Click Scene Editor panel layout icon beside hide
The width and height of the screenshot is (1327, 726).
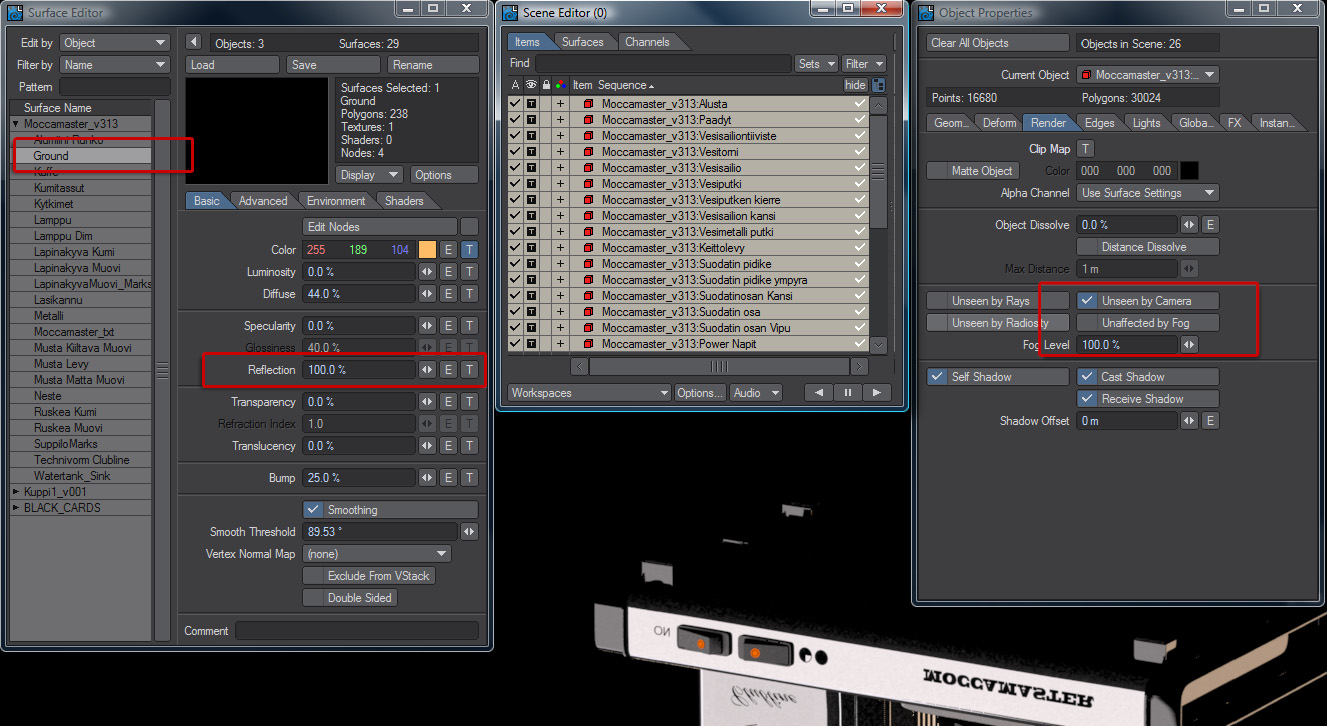pyautogui.click(x=879, y=86)
